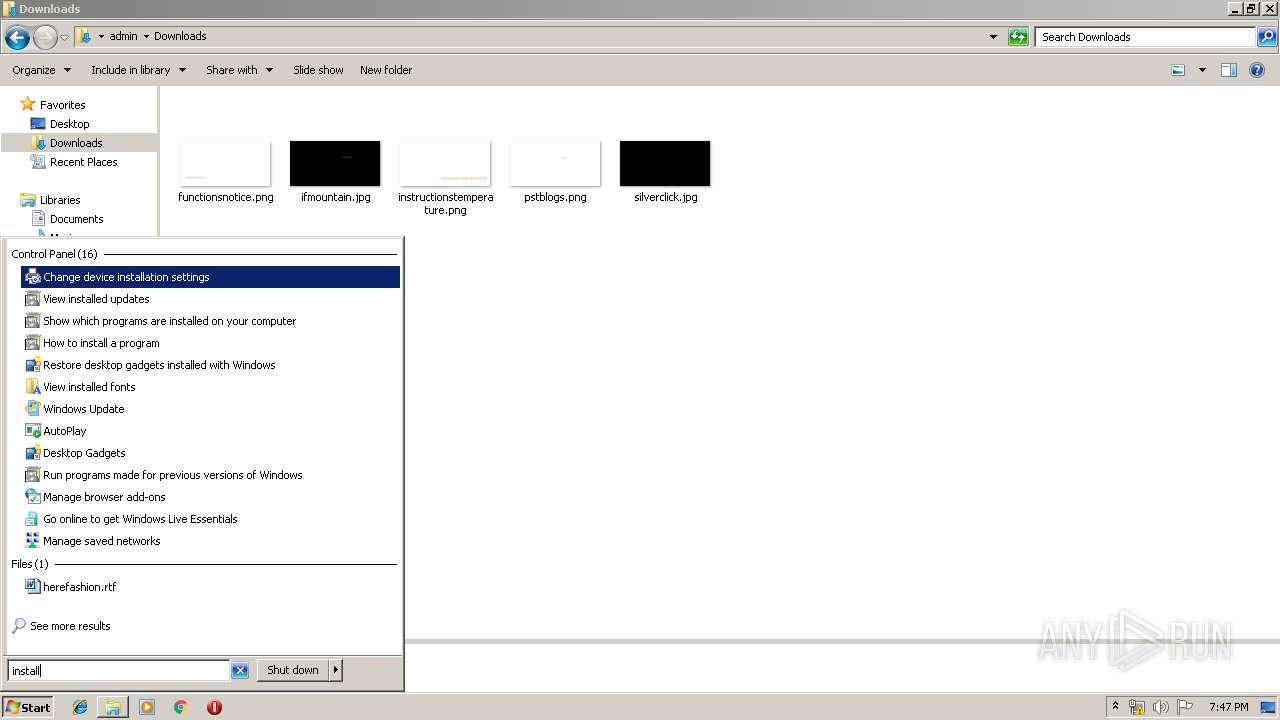The height and width of the screenshot is (720, 1280).
Task: Open Include in library menu
Action: [138, 70]
